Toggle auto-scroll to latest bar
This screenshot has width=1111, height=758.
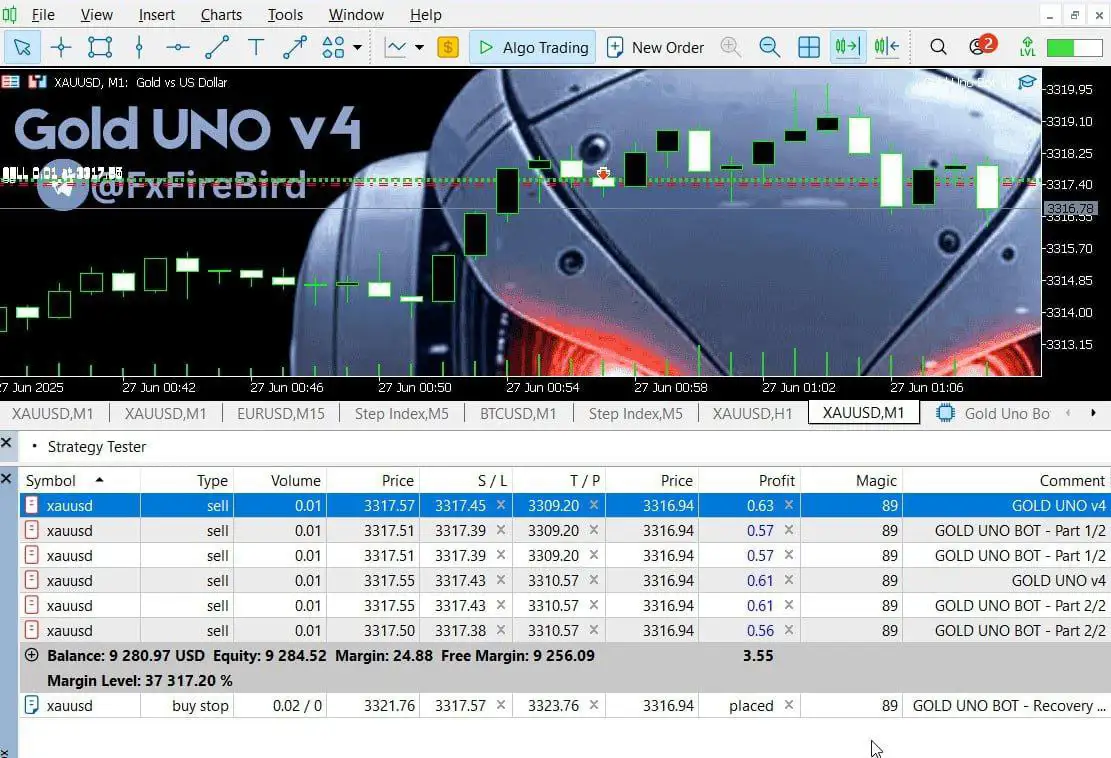[x=847, y=47]
